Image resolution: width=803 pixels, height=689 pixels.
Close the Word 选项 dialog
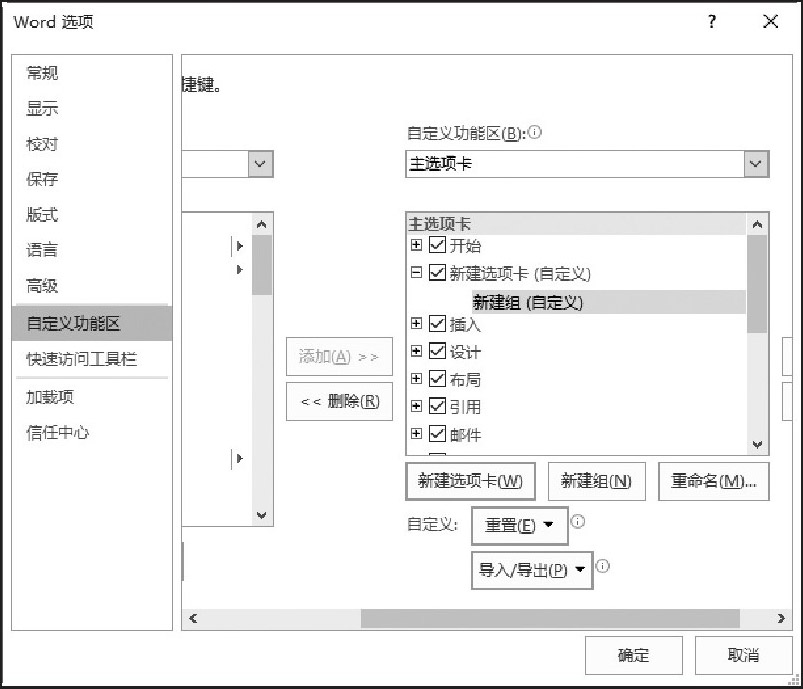pos(771,22)
